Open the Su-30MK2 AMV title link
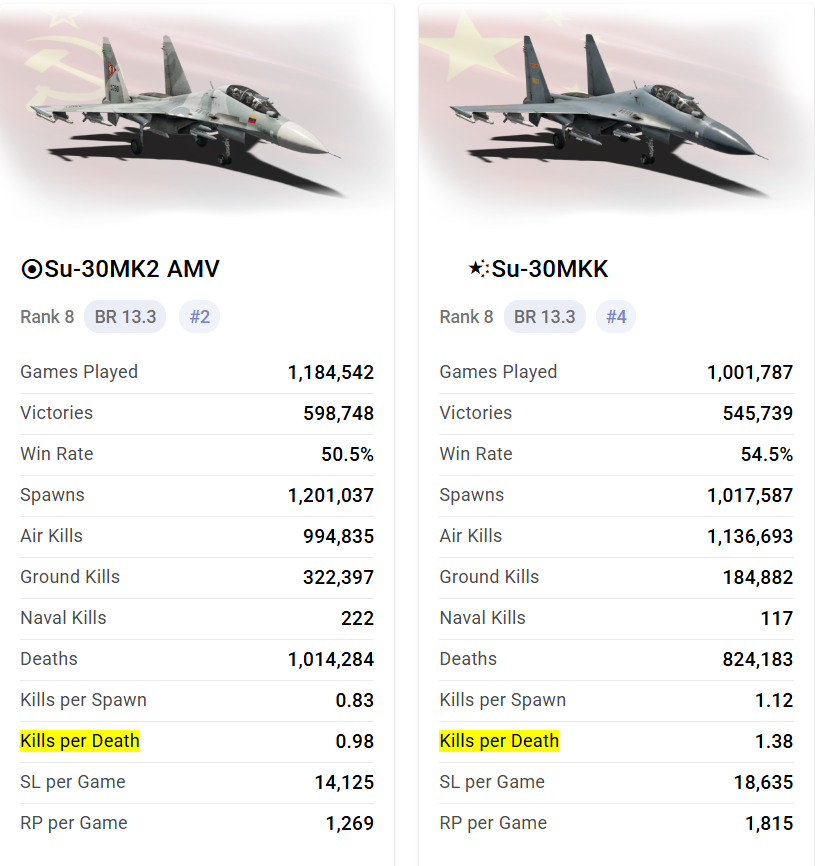This screenshot has height=866, width=815. point(132,269)
